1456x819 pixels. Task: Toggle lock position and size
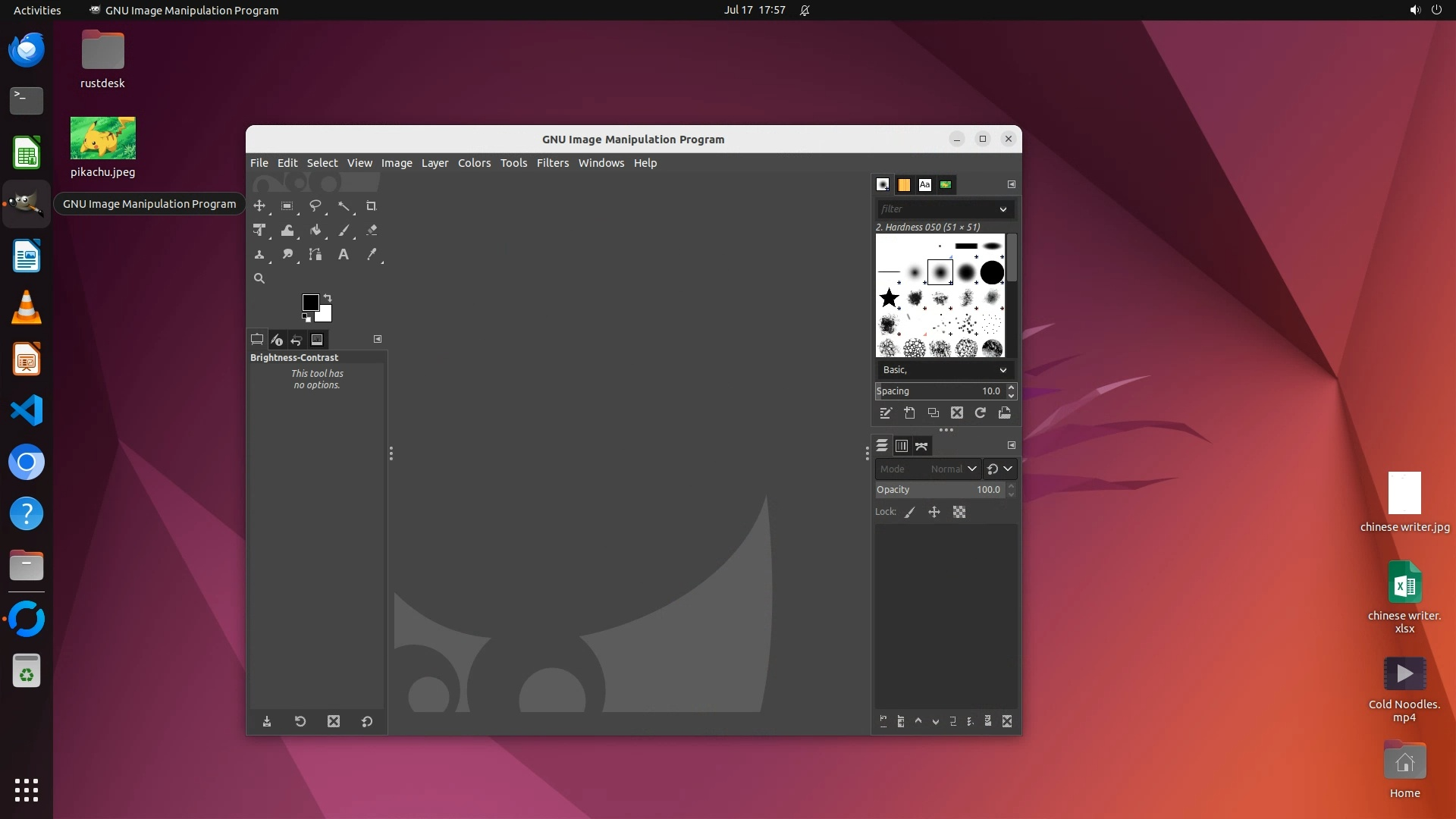(x=934, y=513)
